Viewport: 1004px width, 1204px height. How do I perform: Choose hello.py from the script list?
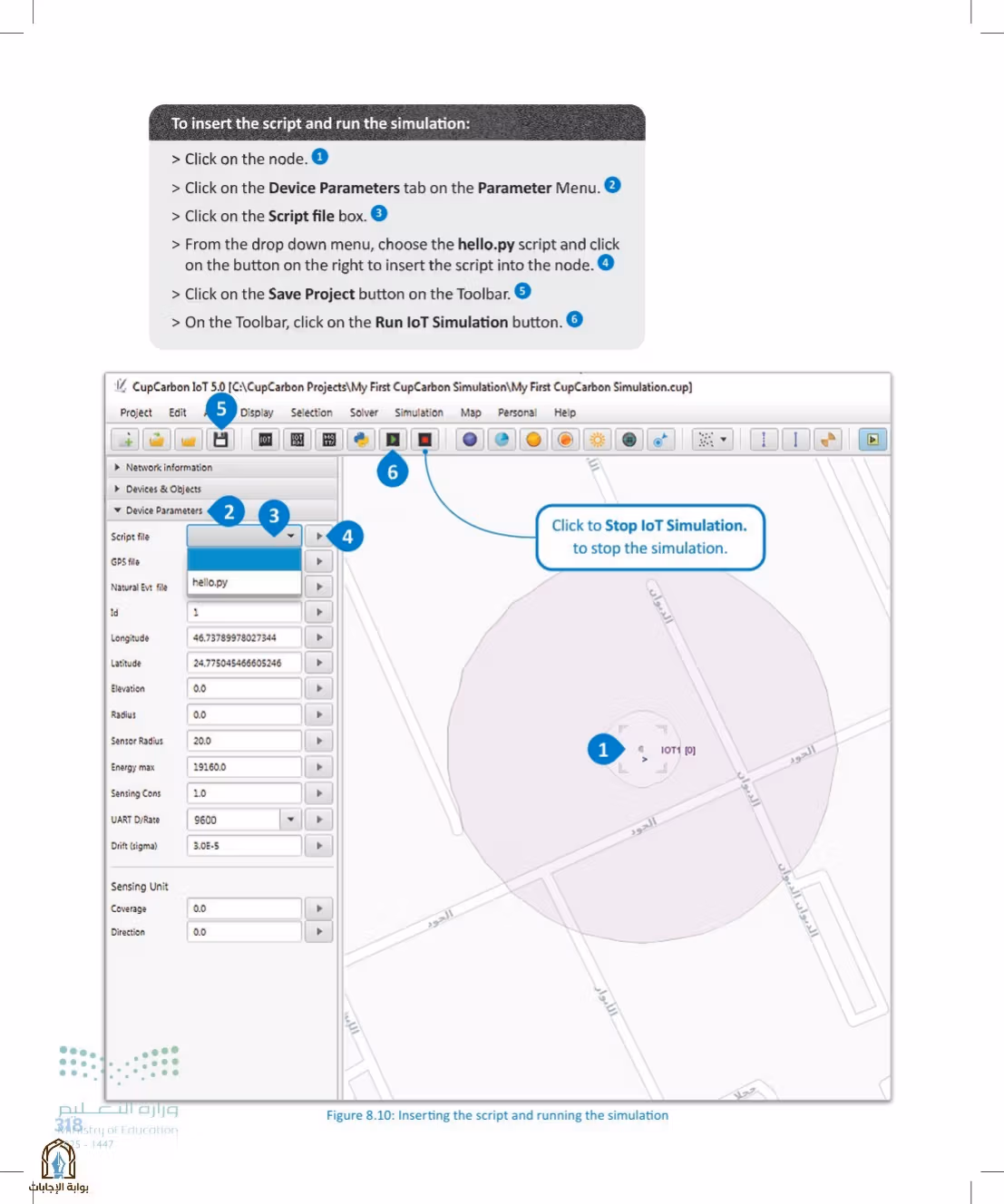pos(244,582)
